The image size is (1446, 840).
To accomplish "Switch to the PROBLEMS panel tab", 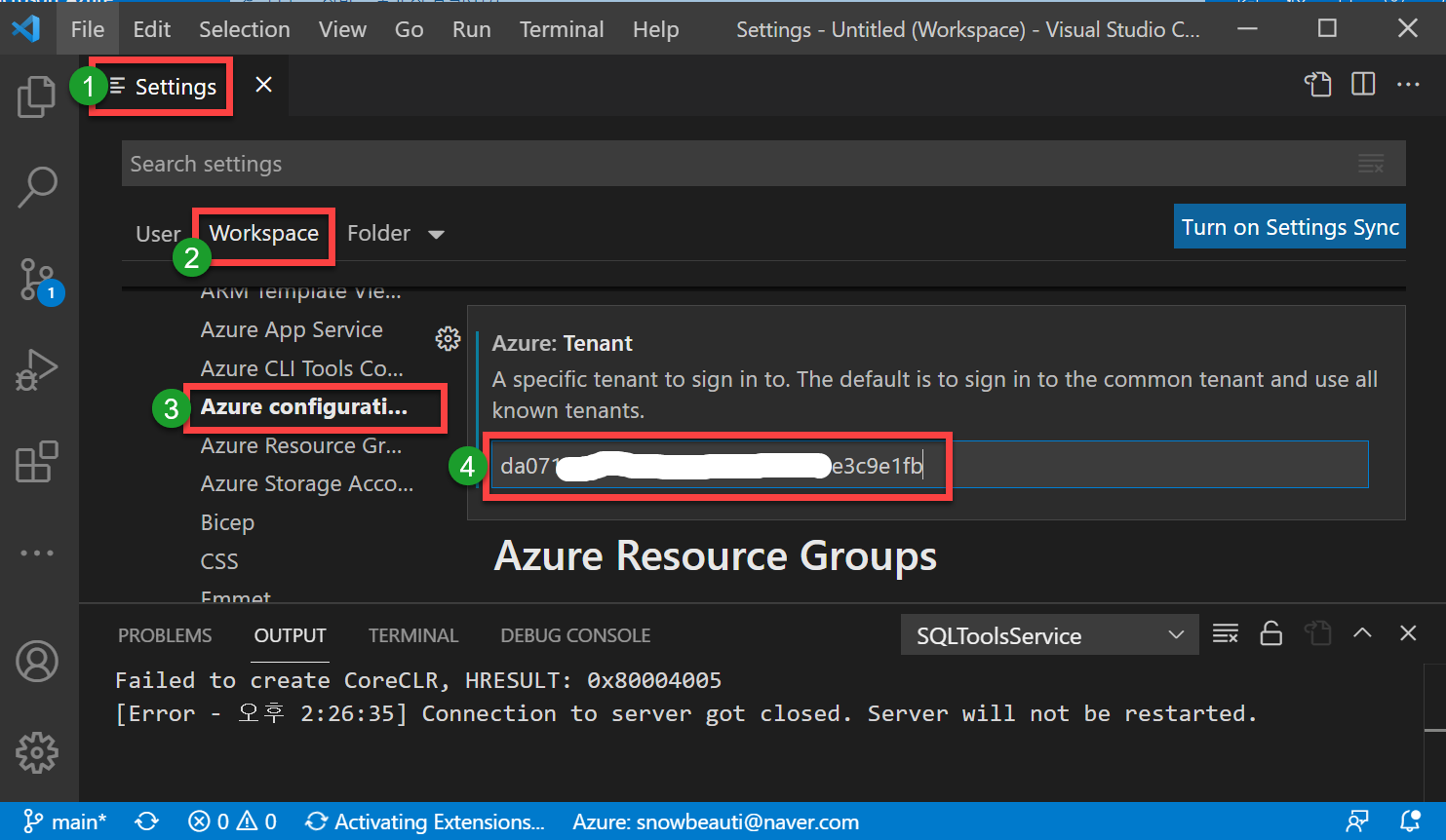I will point(165,635).
